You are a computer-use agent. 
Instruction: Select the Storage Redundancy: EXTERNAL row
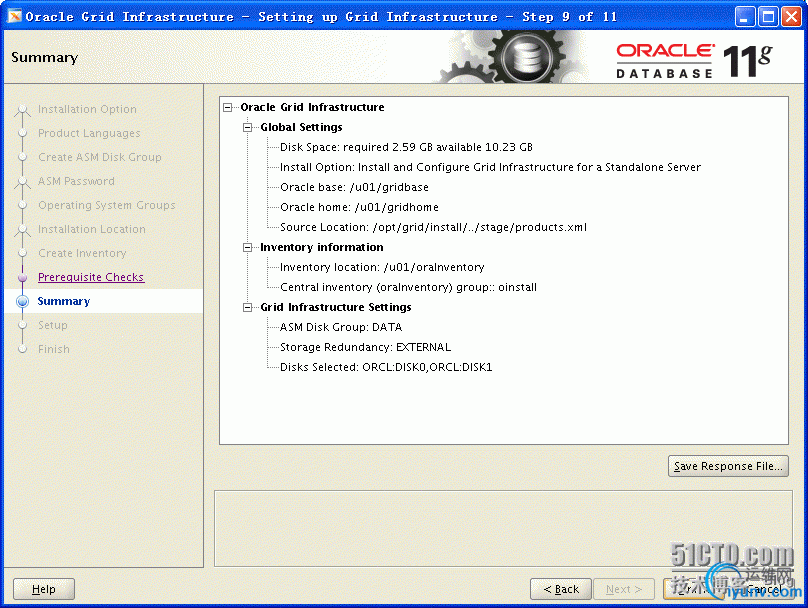pos(365,348)
